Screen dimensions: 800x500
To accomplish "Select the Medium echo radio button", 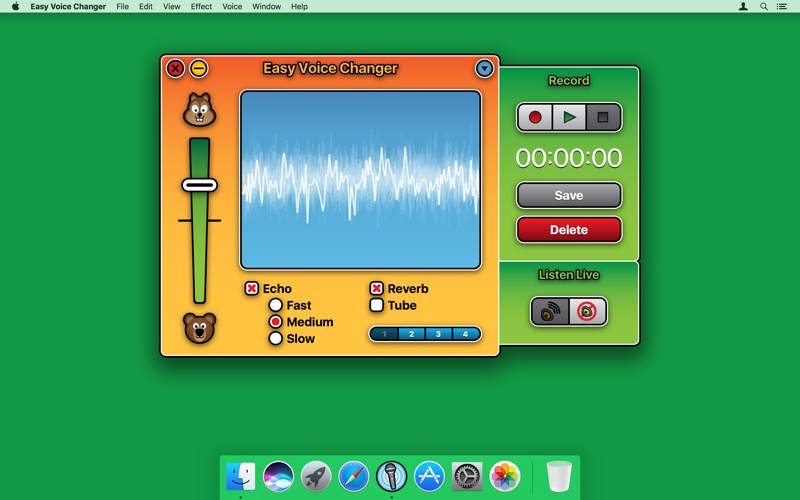I will 276,322.
